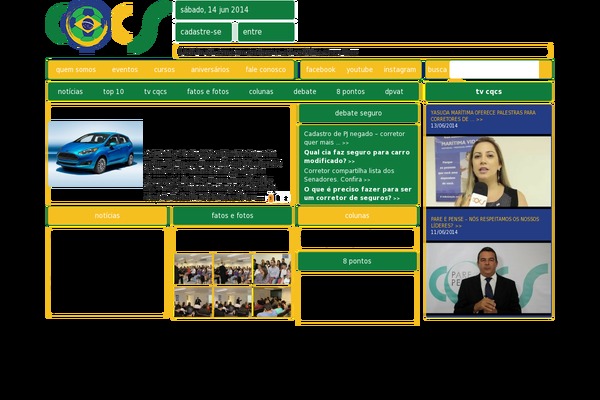
Task: Open the colunas tab in green bar
Action: point(261,91)
